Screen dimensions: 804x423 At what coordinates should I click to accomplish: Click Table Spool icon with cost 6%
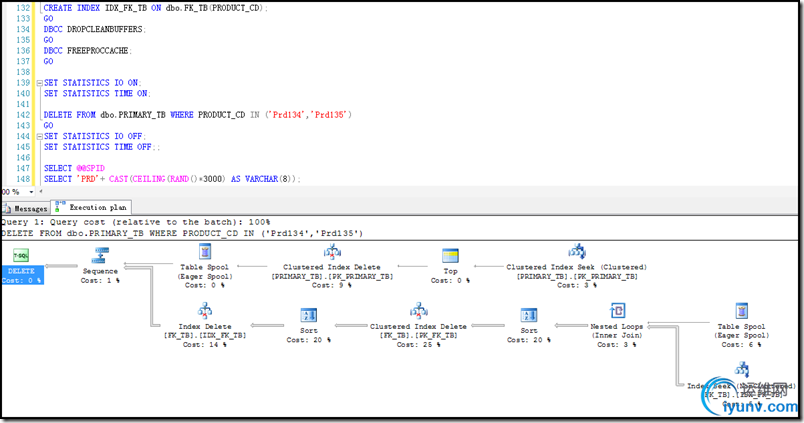point(741,311)
